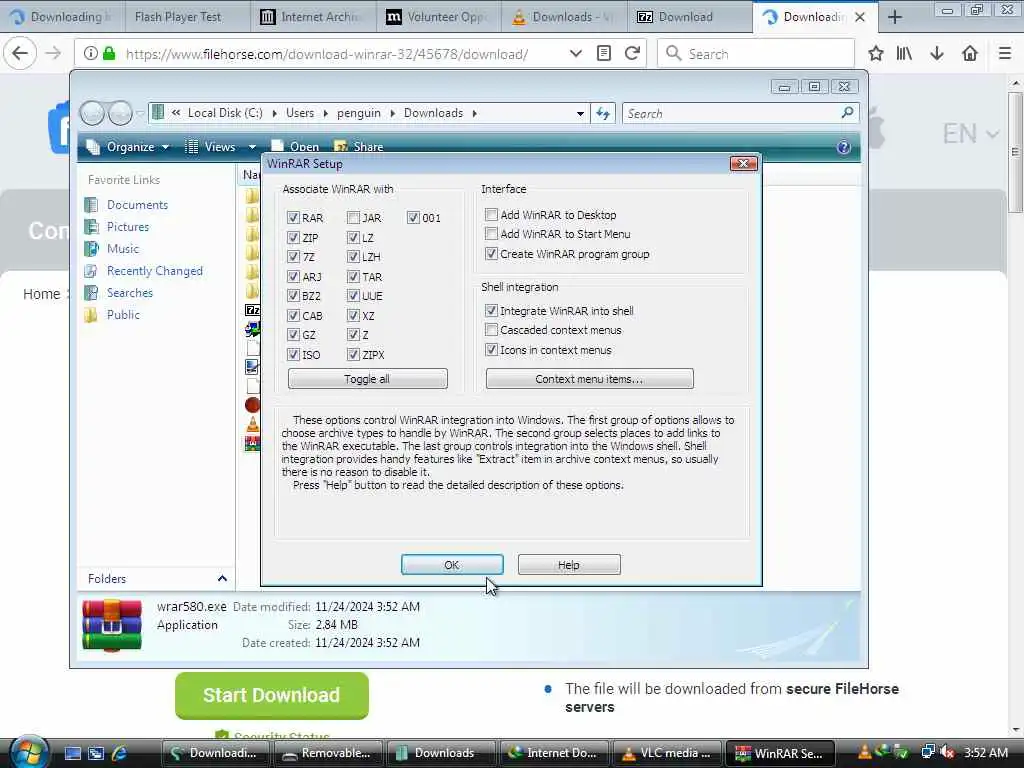The height and width of the screenshot is (768, 1024).
Task: Click the Toggle all button
Action: [x=367, y=379]
